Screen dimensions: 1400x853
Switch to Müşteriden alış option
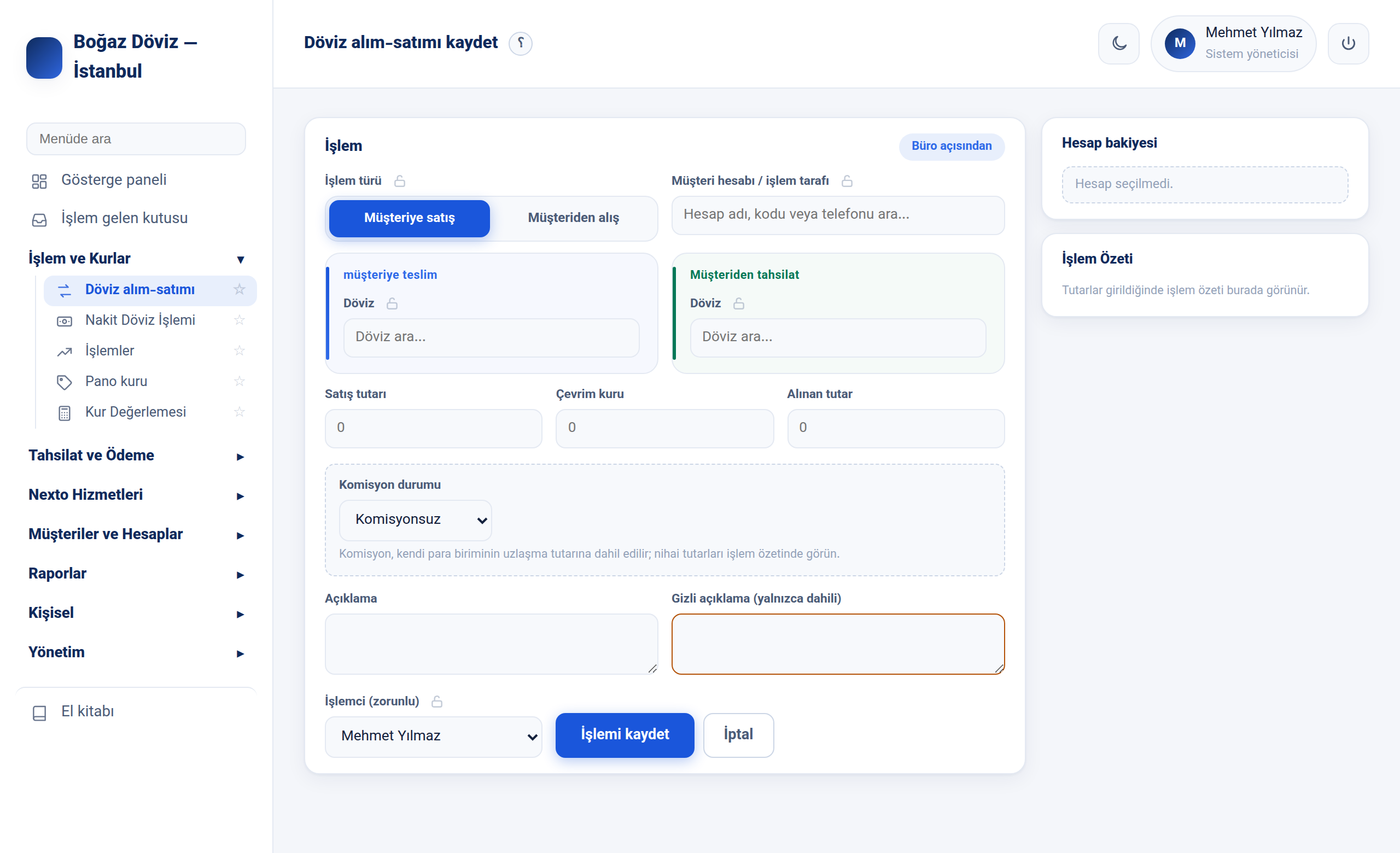click(573, 218)
